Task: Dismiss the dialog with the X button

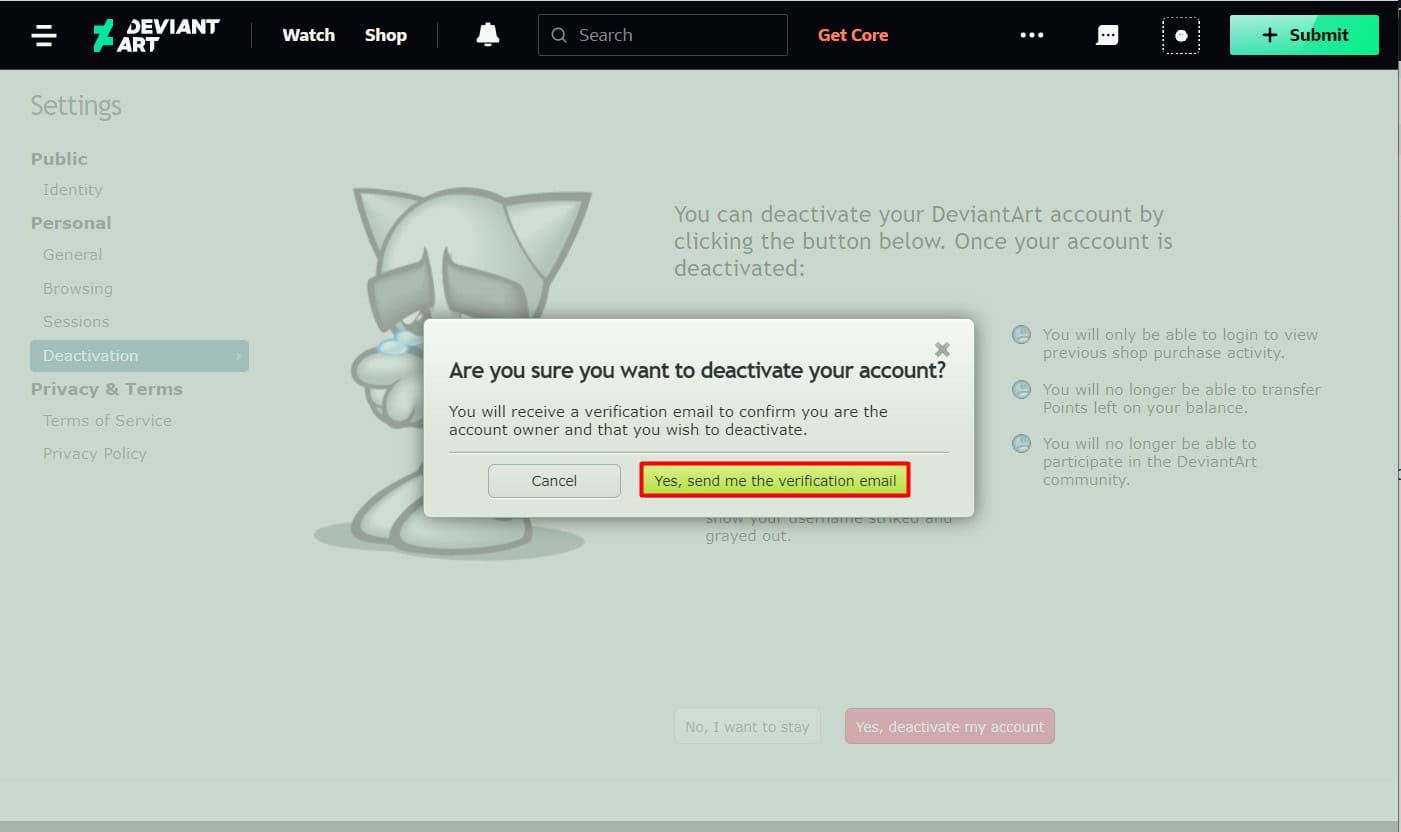Action: pyautogui.click(x=941, y=349)
